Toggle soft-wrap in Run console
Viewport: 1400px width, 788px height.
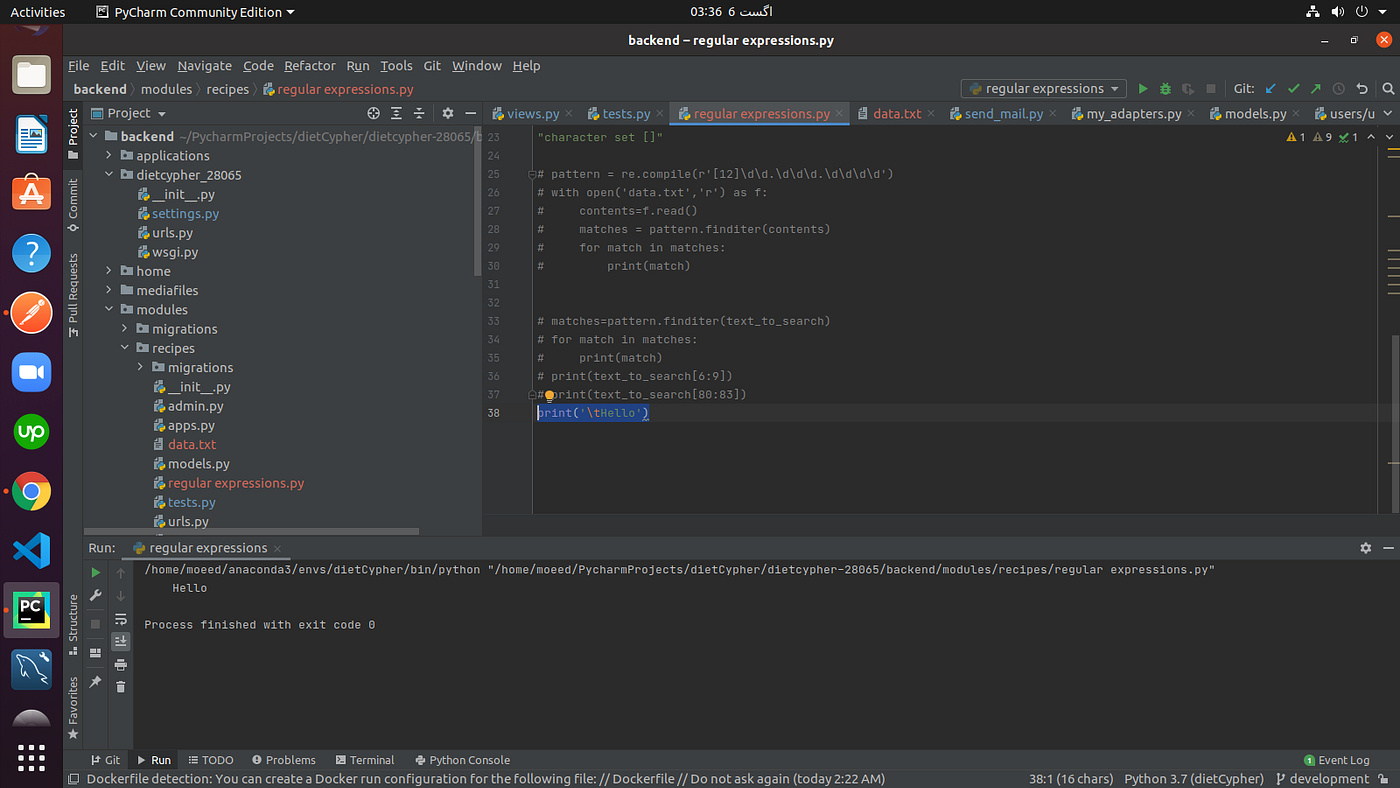tap(121, 619)
